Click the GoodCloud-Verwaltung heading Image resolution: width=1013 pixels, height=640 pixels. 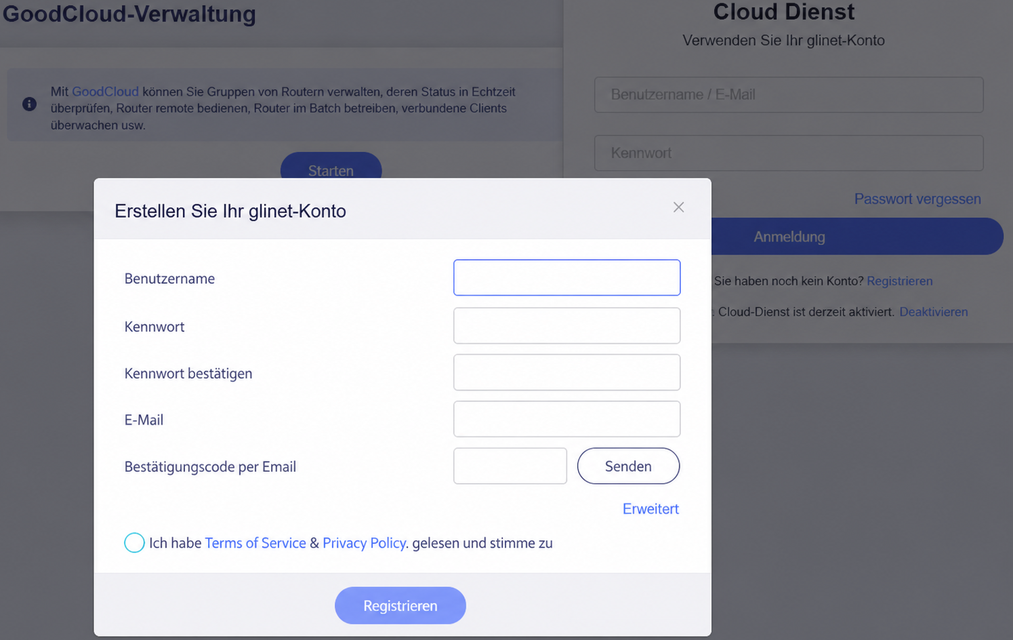click(x=129, y=14)
